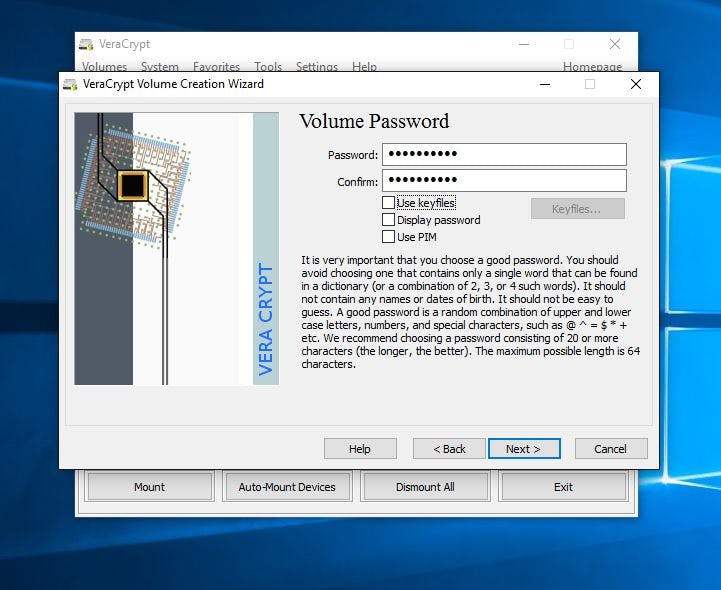Minimize the Volume Creation Wizard window
This screenshot has height=590, width=721.
coord(545,84)
